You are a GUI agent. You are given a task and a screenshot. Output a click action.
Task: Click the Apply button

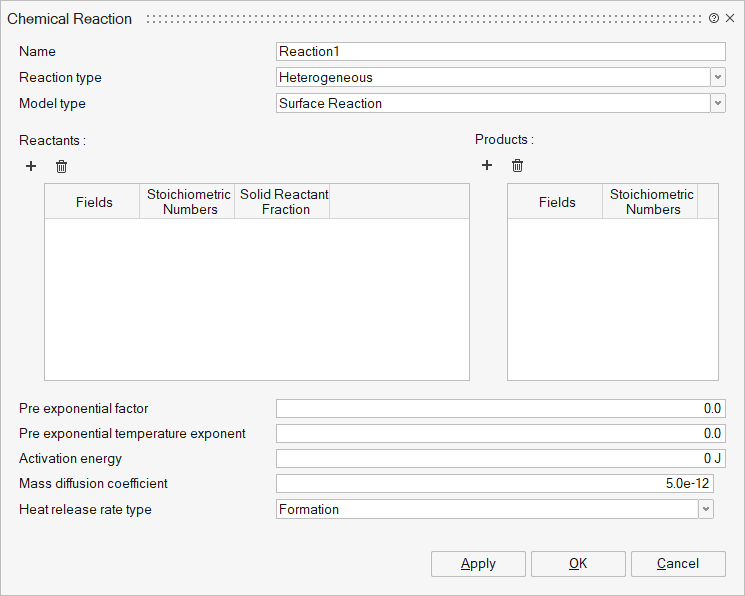(x=478, y=564)
